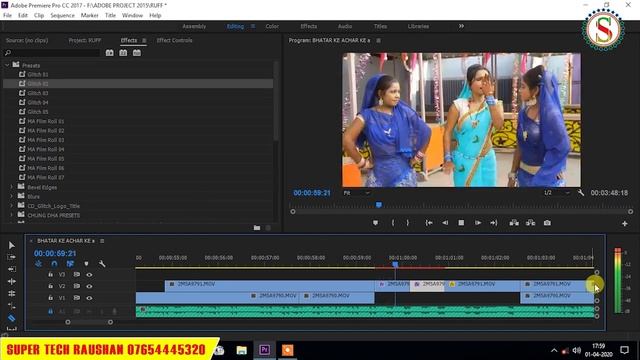Viewport: 640px width, 360px height.
Task: Open the Program Monitor panel menu
Action: point(378,40)
